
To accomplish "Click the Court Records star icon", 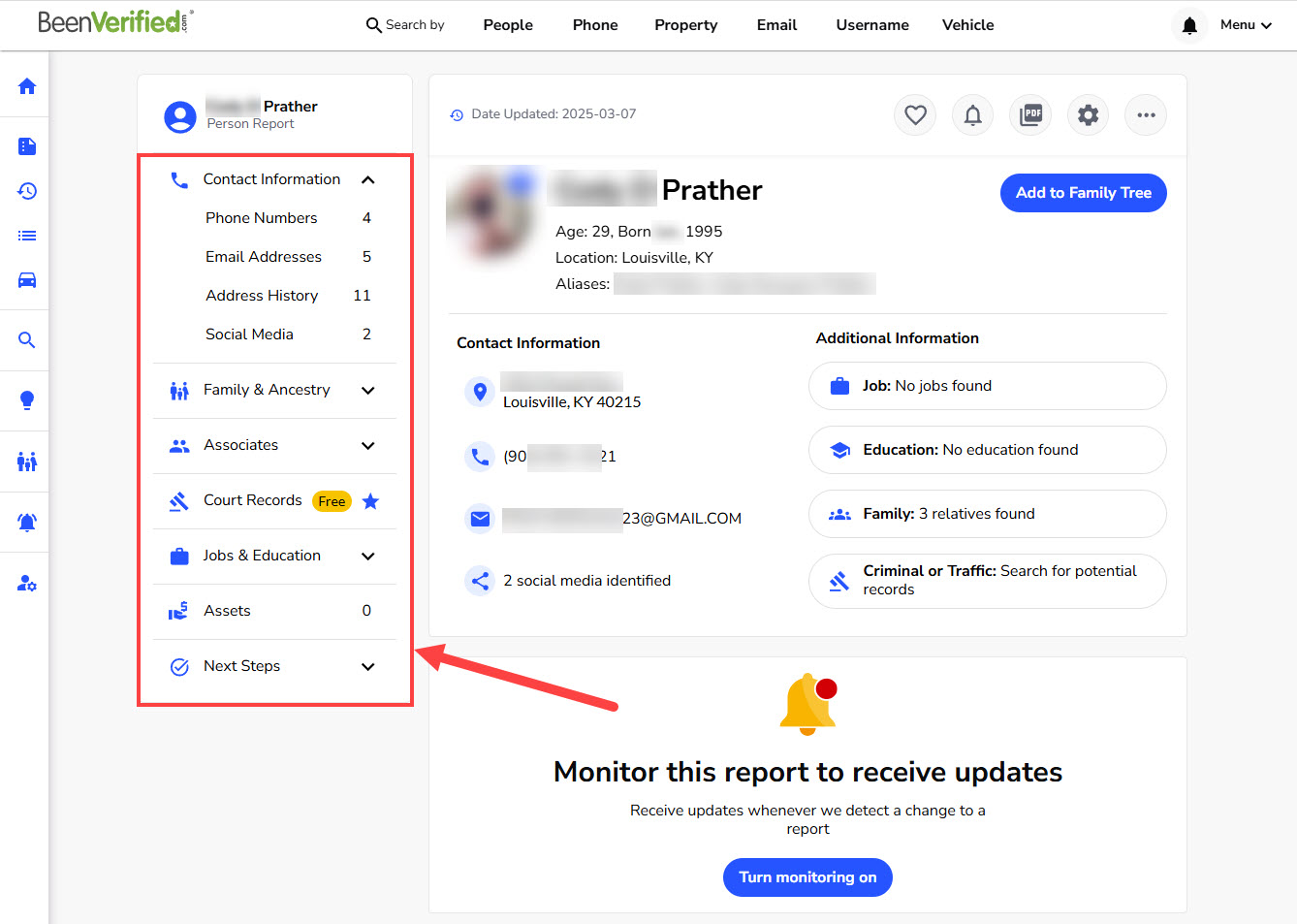I will 370,501.
